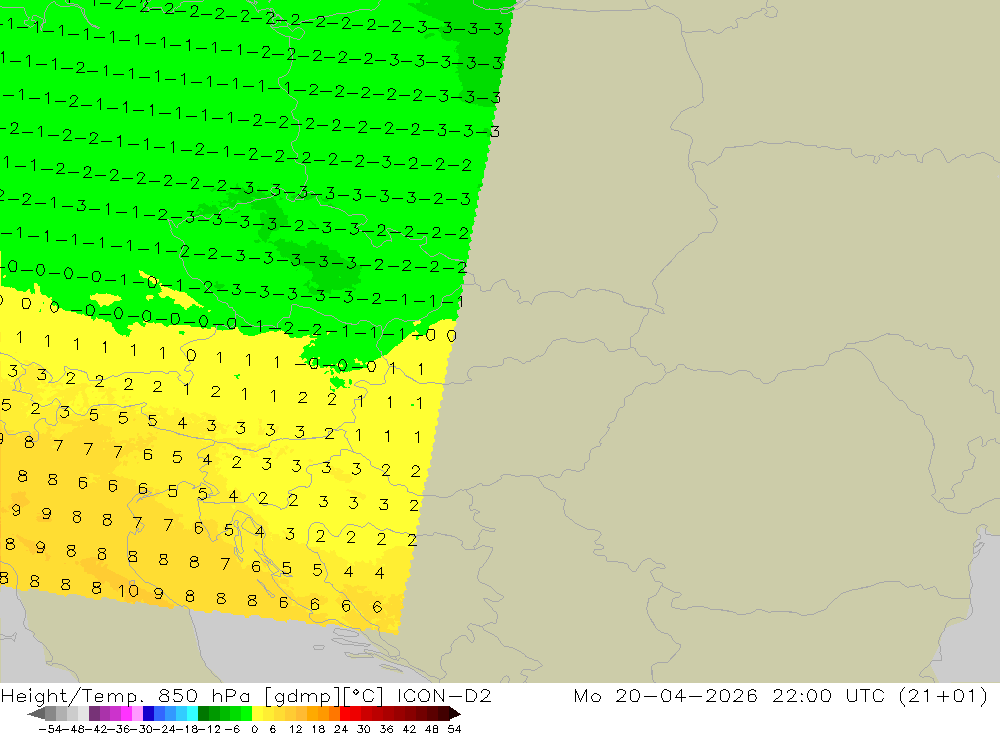This screenshot has height=733, width=1000.
Task: Click the '22:00' time text
Action: [802, 696]
